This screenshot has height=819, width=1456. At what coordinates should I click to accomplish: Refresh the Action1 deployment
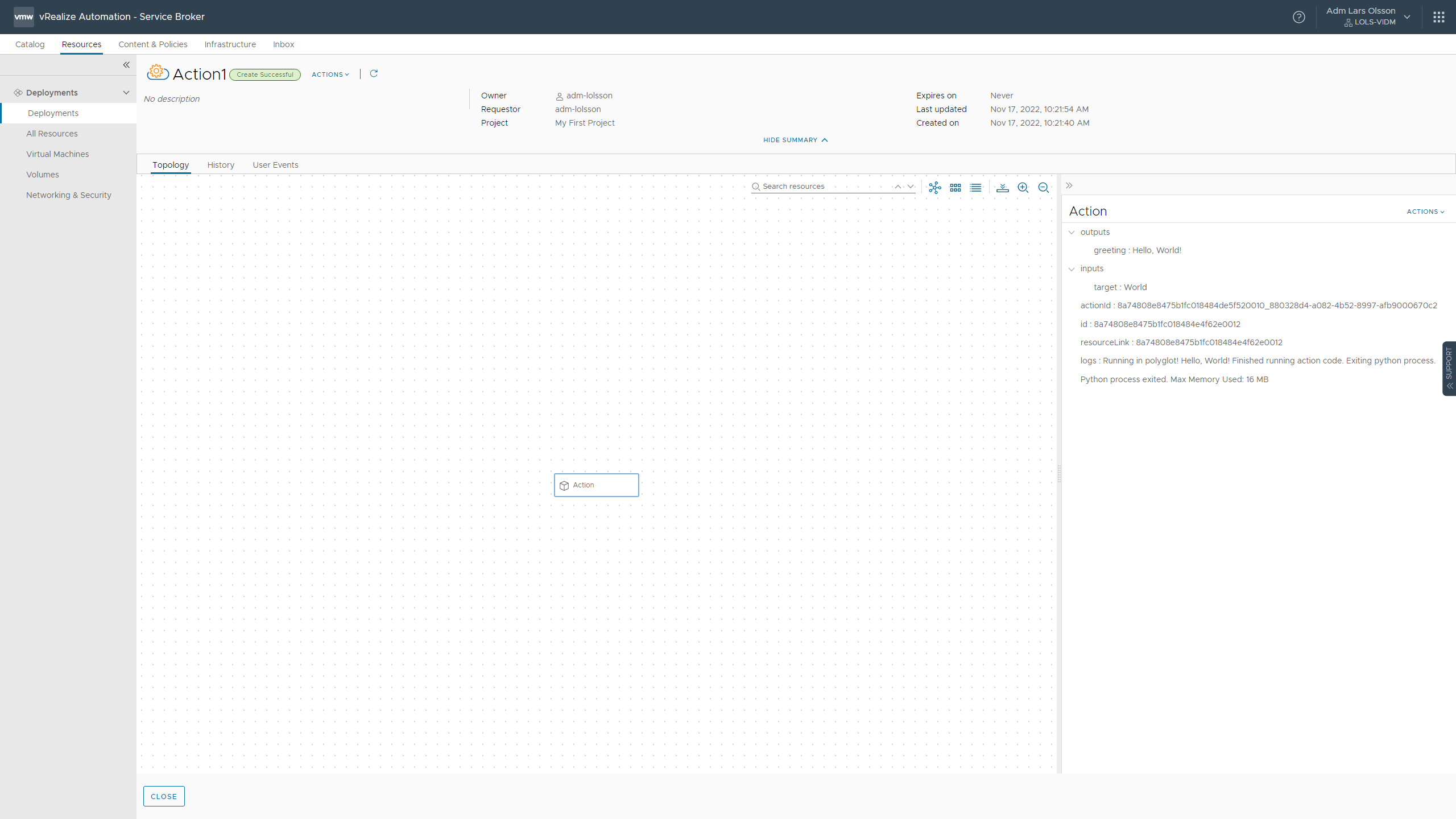point(374,74)
